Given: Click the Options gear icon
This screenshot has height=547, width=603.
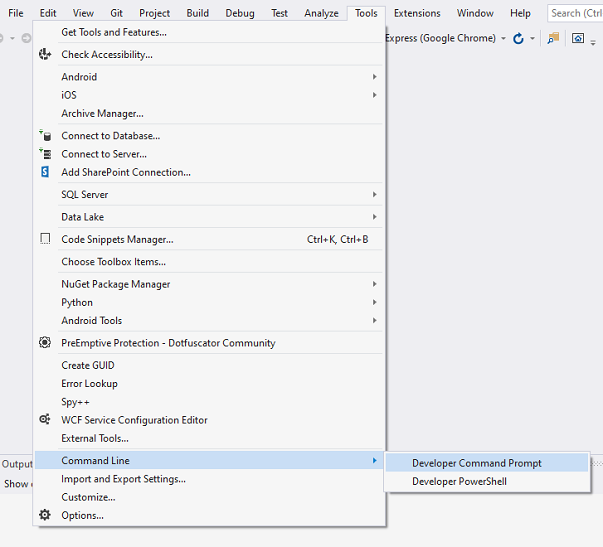Looking at the screenshot, I should (45, 515).
